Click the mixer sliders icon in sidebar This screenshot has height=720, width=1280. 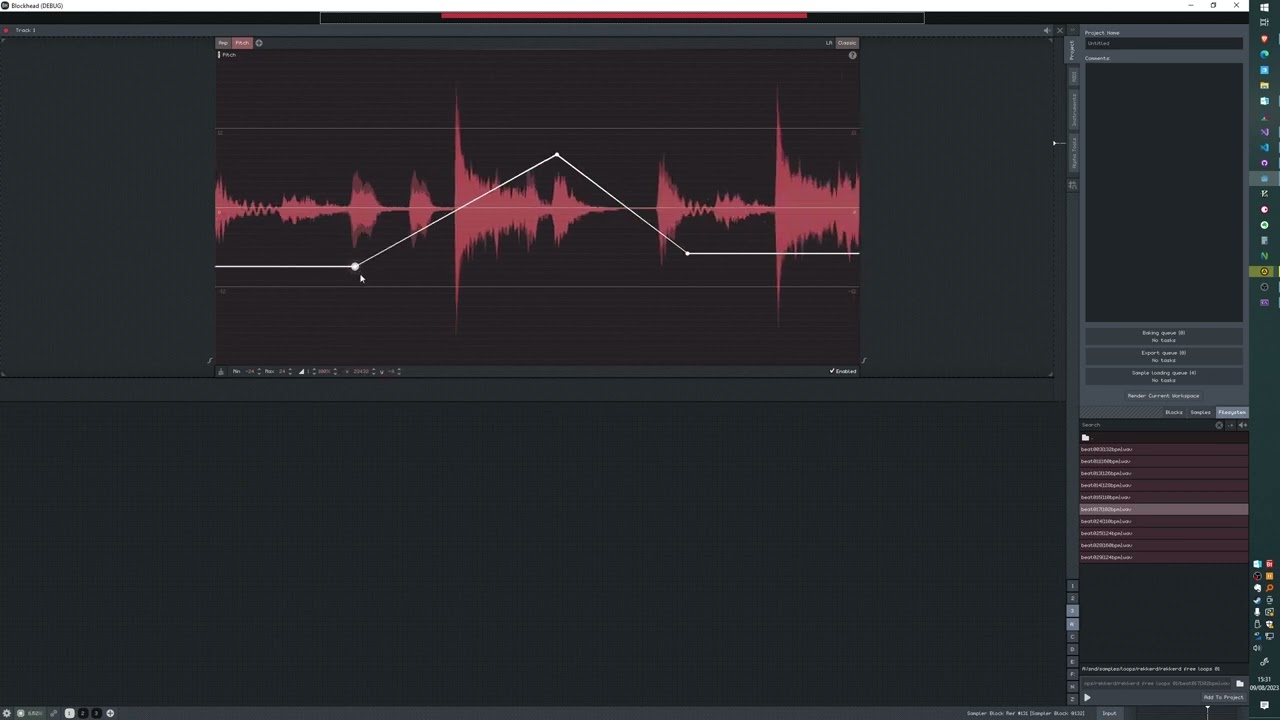pyautogui.click(x=1073, y=185)
